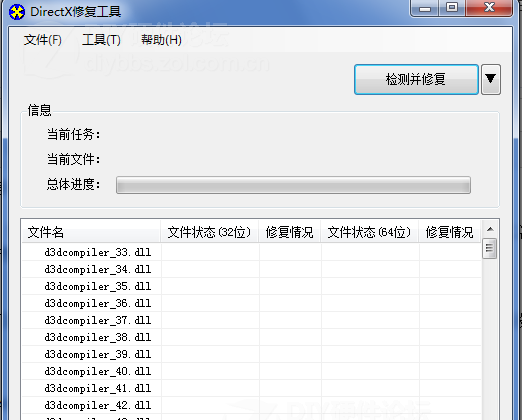Click the scrollbar up arrow in file list

click(x=490, y=229)
